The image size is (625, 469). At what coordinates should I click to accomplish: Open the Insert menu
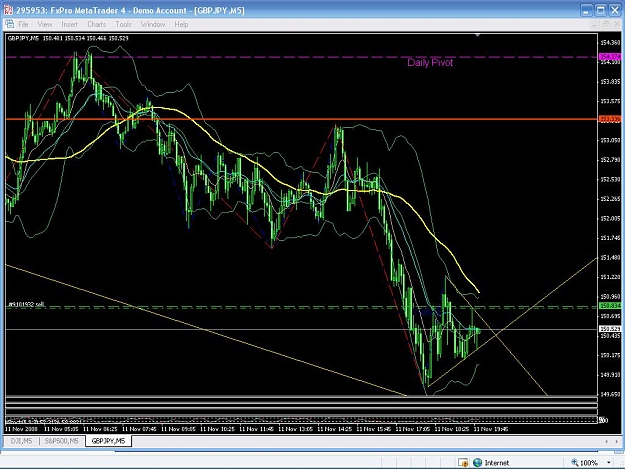click(x=69, y=24)
